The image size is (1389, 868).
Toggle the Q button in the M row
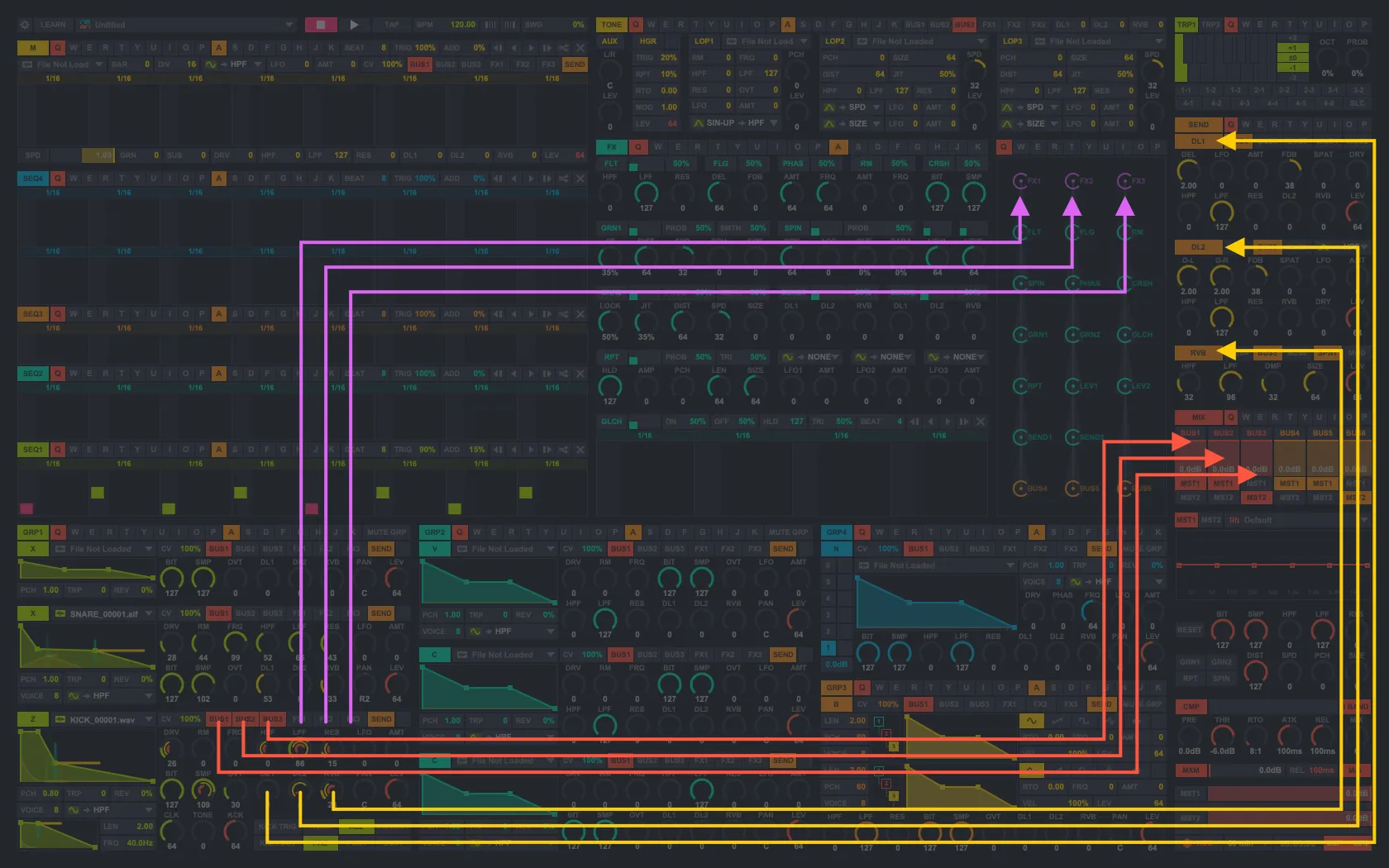[58, 48]
